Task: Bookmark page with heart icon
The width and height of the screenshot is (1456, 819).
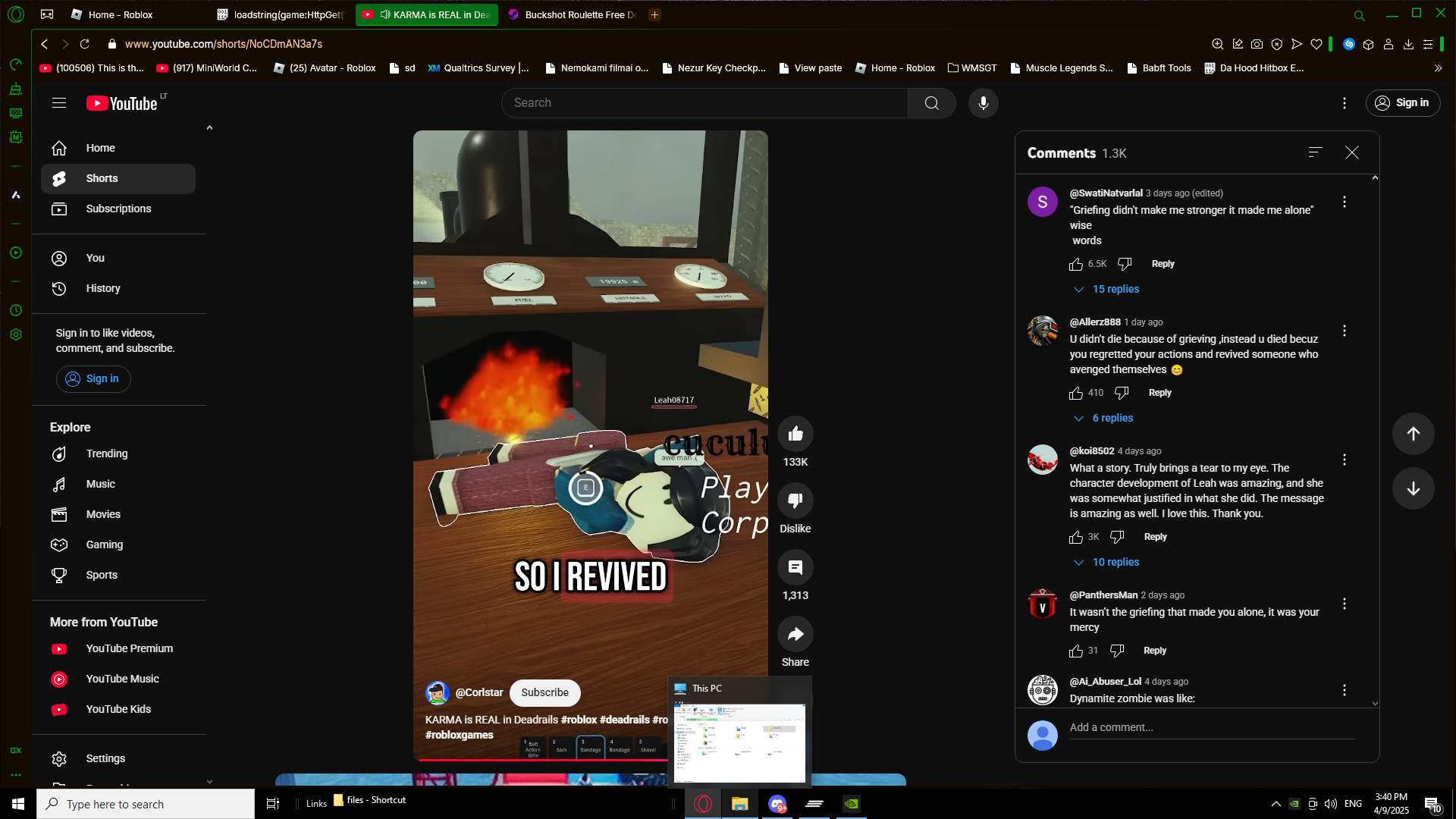Action: point(1316,44)
